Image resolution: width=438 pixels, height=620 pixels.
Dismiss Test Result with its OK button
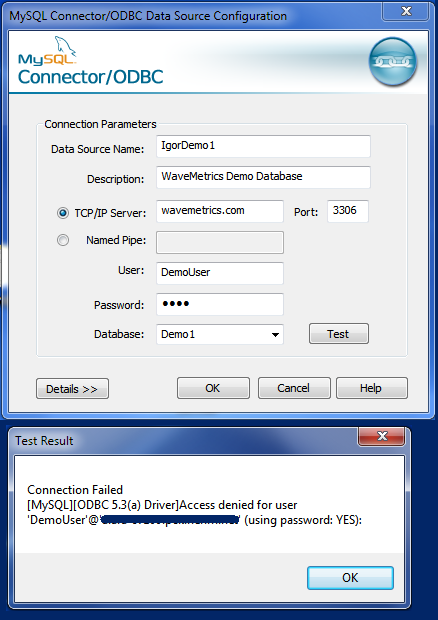click(350, 578)
